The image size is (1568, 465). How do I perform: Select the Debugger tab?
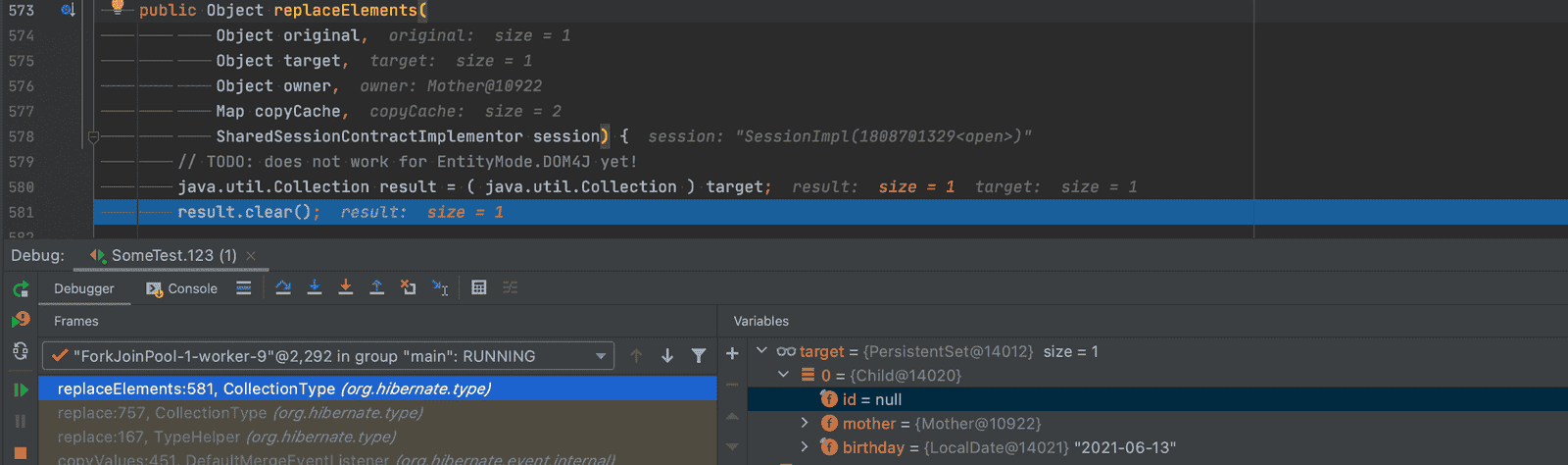click(84, 288)
